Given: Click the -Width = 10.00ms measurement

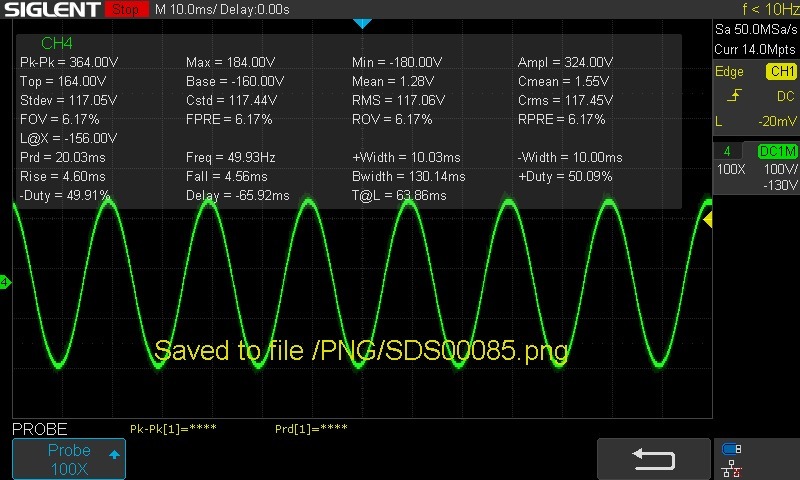Looking at the screenshot, I should 570,157.
